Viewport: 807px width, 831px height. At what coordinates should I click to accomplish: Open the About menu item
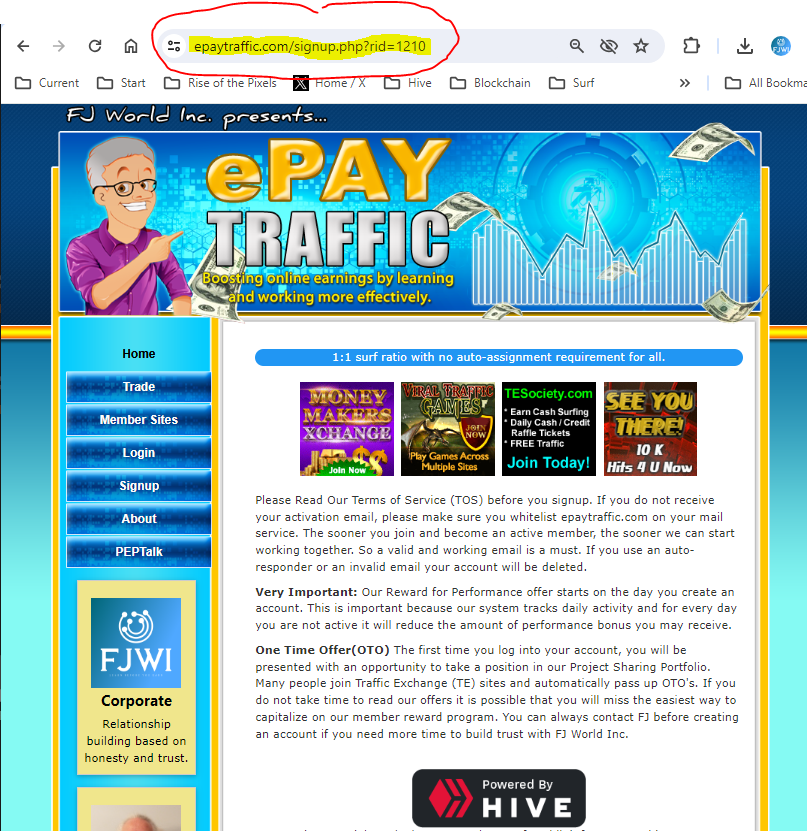tap(139, 519)
